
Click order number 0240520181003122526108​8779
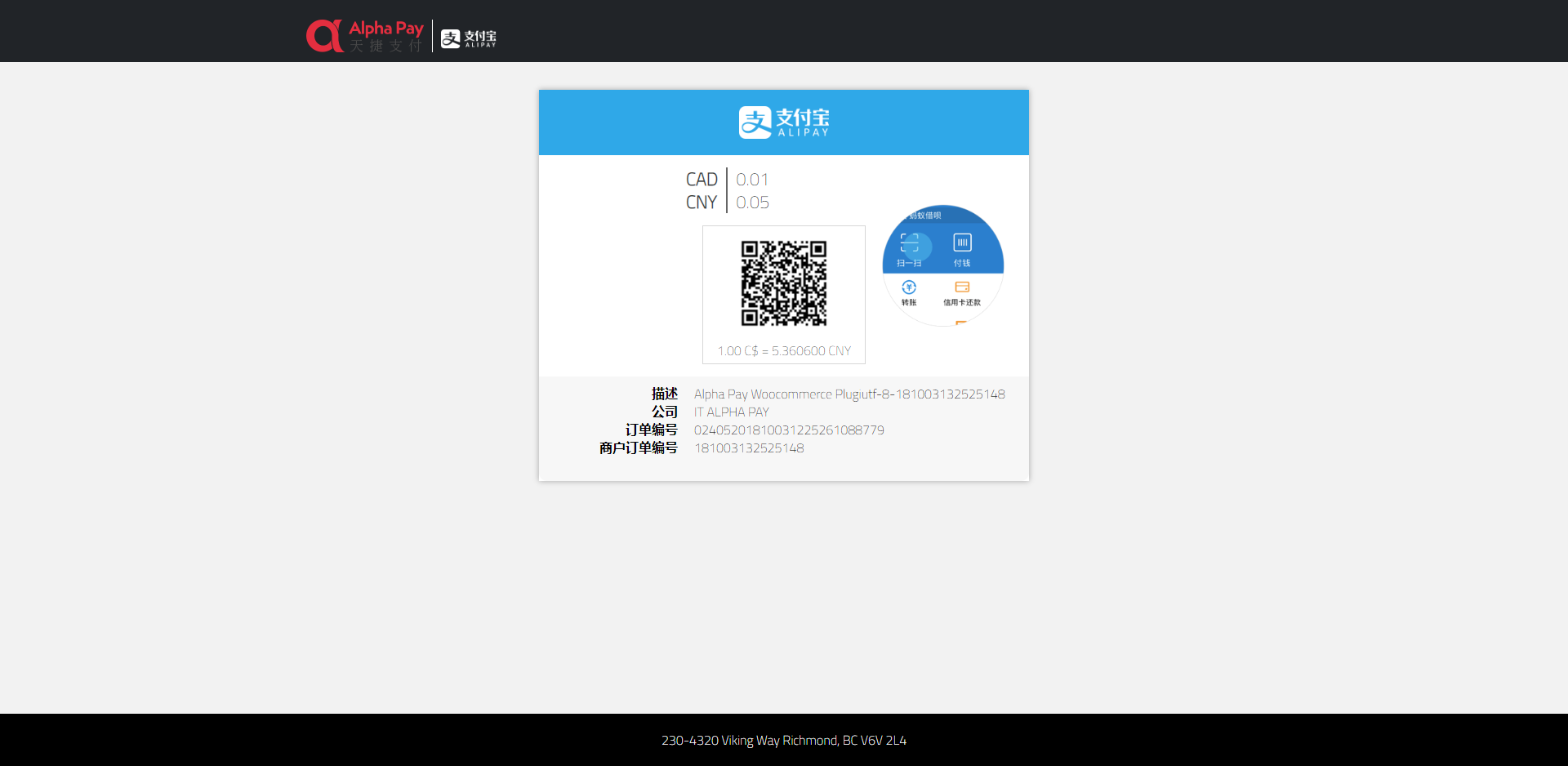click(789, 430)
